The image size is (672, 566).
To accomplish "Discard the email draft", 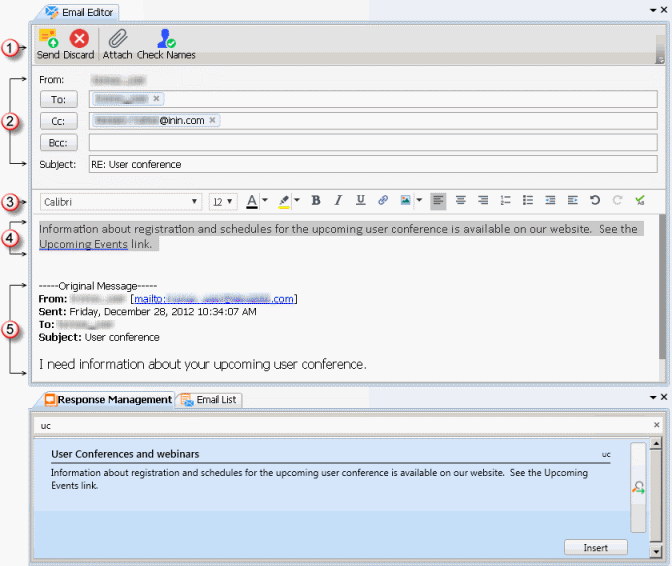I will pos(78,39).
